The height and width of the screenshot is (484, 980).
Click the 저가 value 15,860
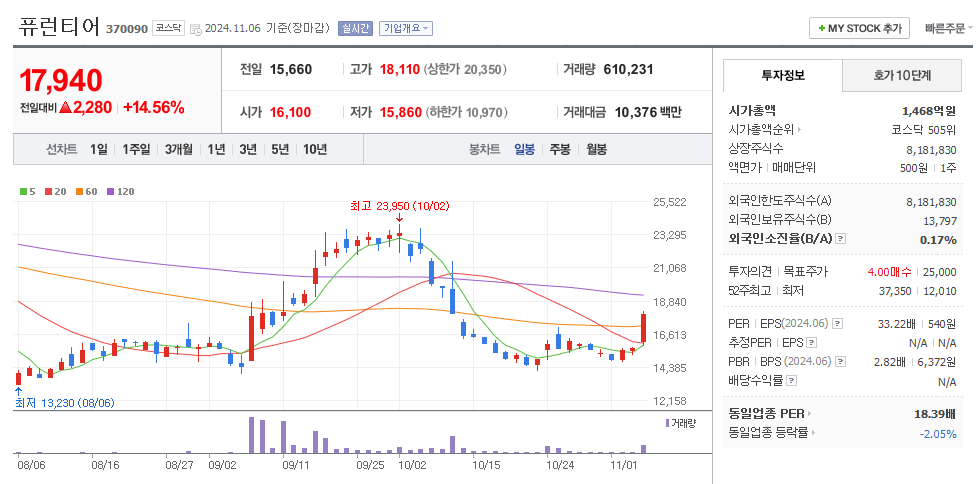pyautogui.click(x=401, y=113)
